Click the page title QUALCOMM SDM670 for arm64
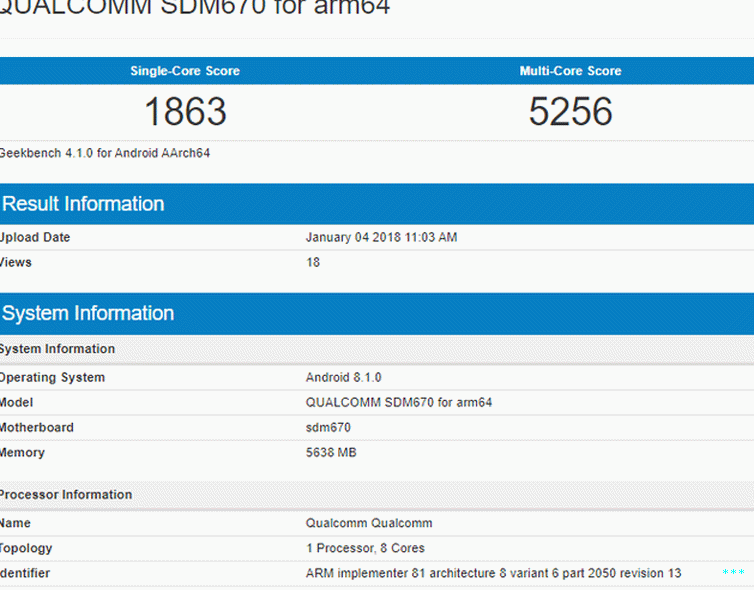The image size is (754, 590). (194, 8)
